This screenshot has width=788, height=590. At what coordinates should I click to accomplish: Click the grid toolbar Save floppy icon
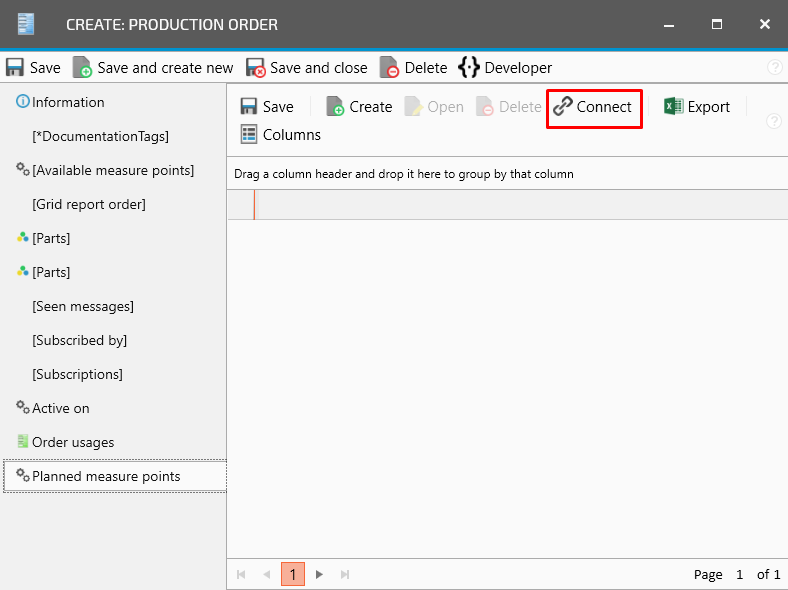[x=249, y=107]
